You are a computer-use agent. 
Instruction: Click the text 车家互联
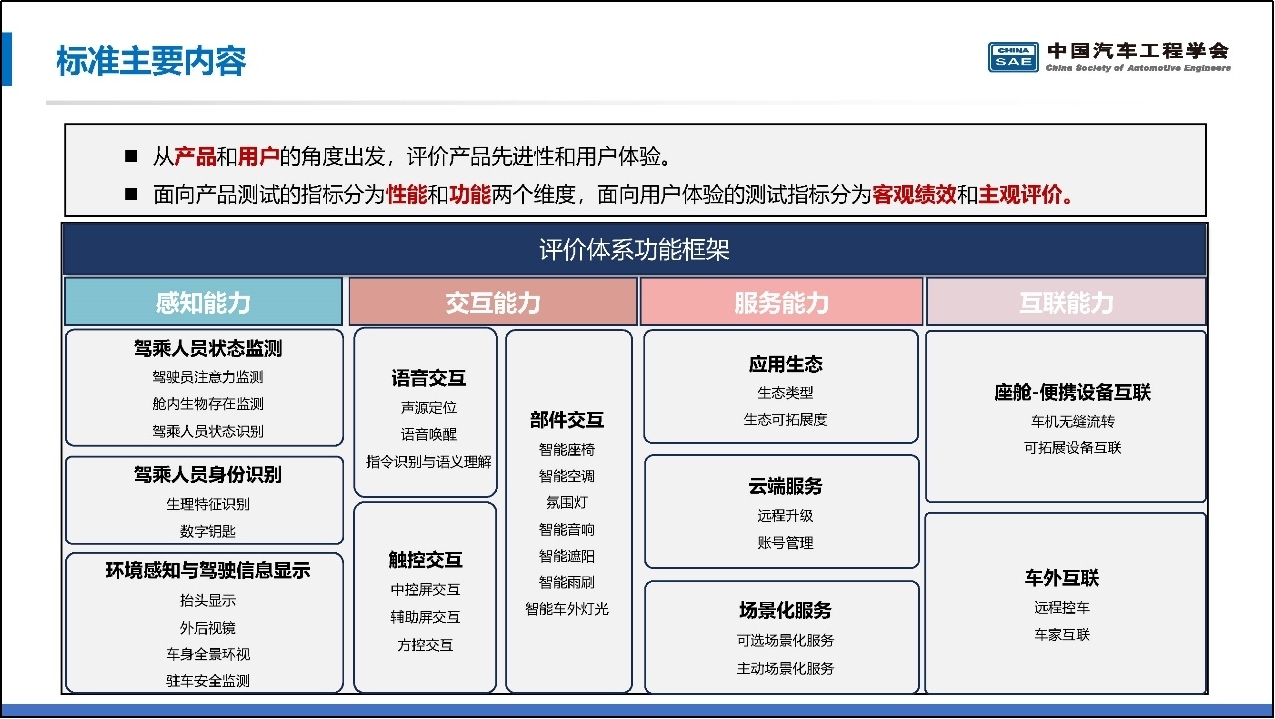[x=1061, y=635]
